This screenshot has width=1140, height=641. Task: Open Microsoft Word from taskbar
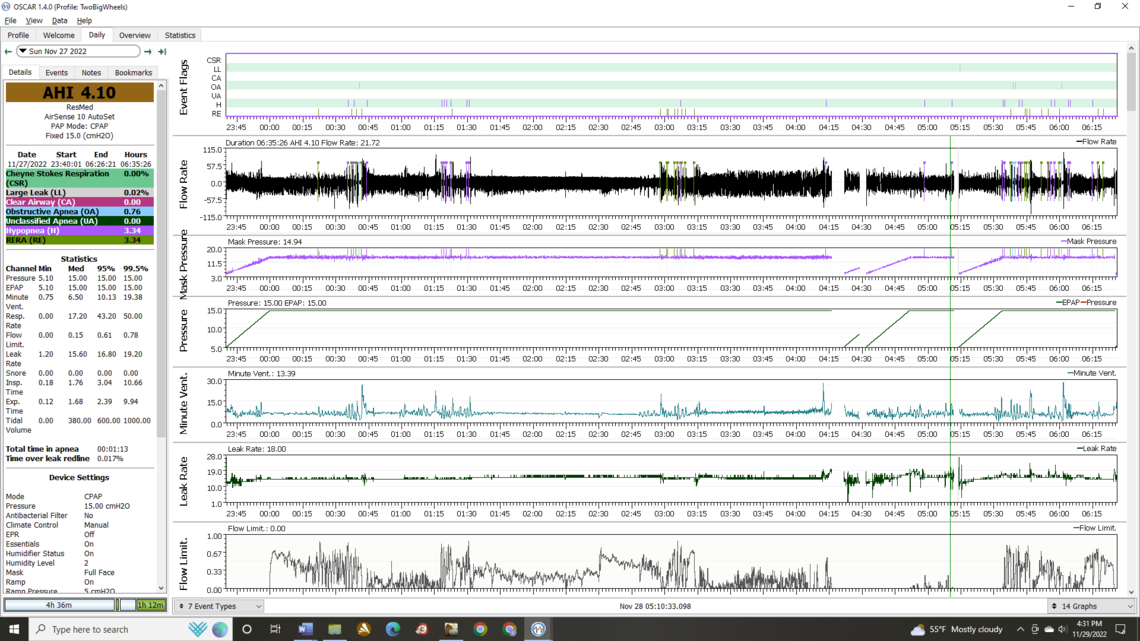[305, 629]
